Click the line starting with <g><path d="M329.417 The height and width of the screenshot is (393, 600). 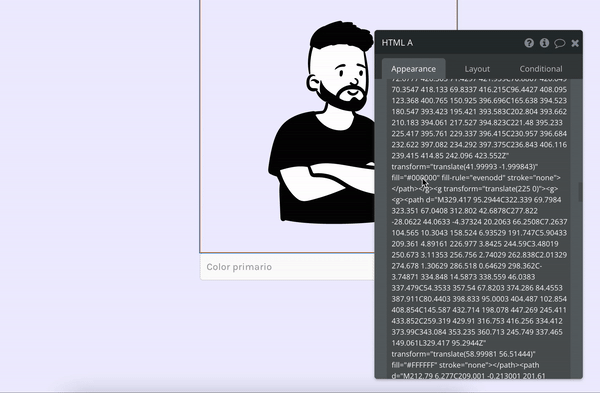tap(476, 200)
